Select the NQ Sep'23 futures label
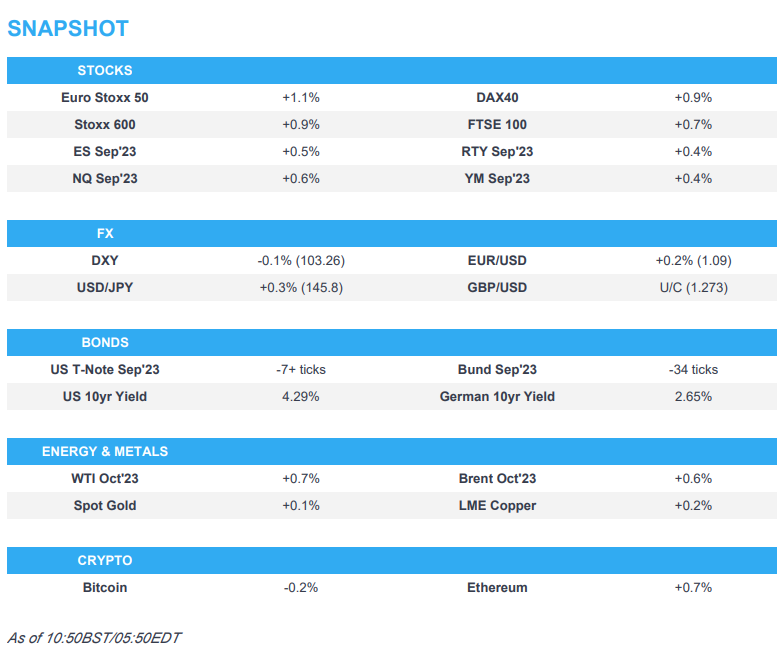This screenshot has width=777, height=649. pos(105,179)
